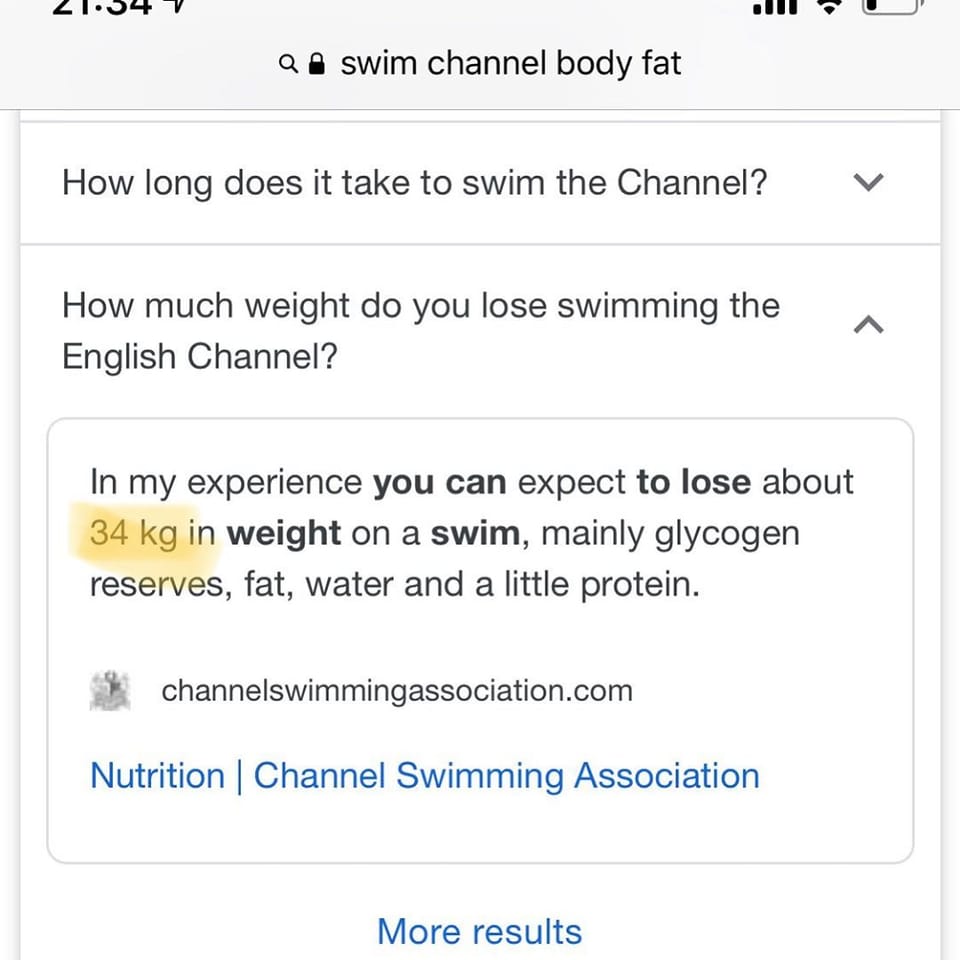The height and width of the screenshot is (960, 960).
Task: Tap 'English Channel?' question line
Action: [x=200, y=356]
